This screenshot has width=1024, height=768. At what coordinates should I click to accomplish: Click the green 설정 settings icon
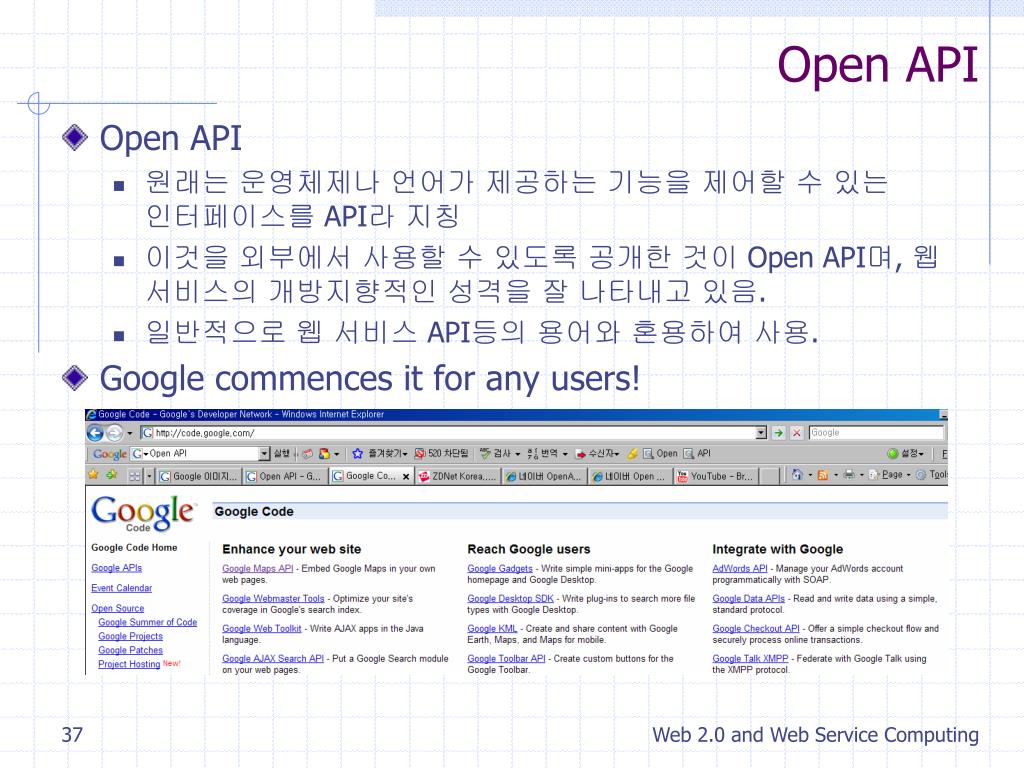click(893, 454)
